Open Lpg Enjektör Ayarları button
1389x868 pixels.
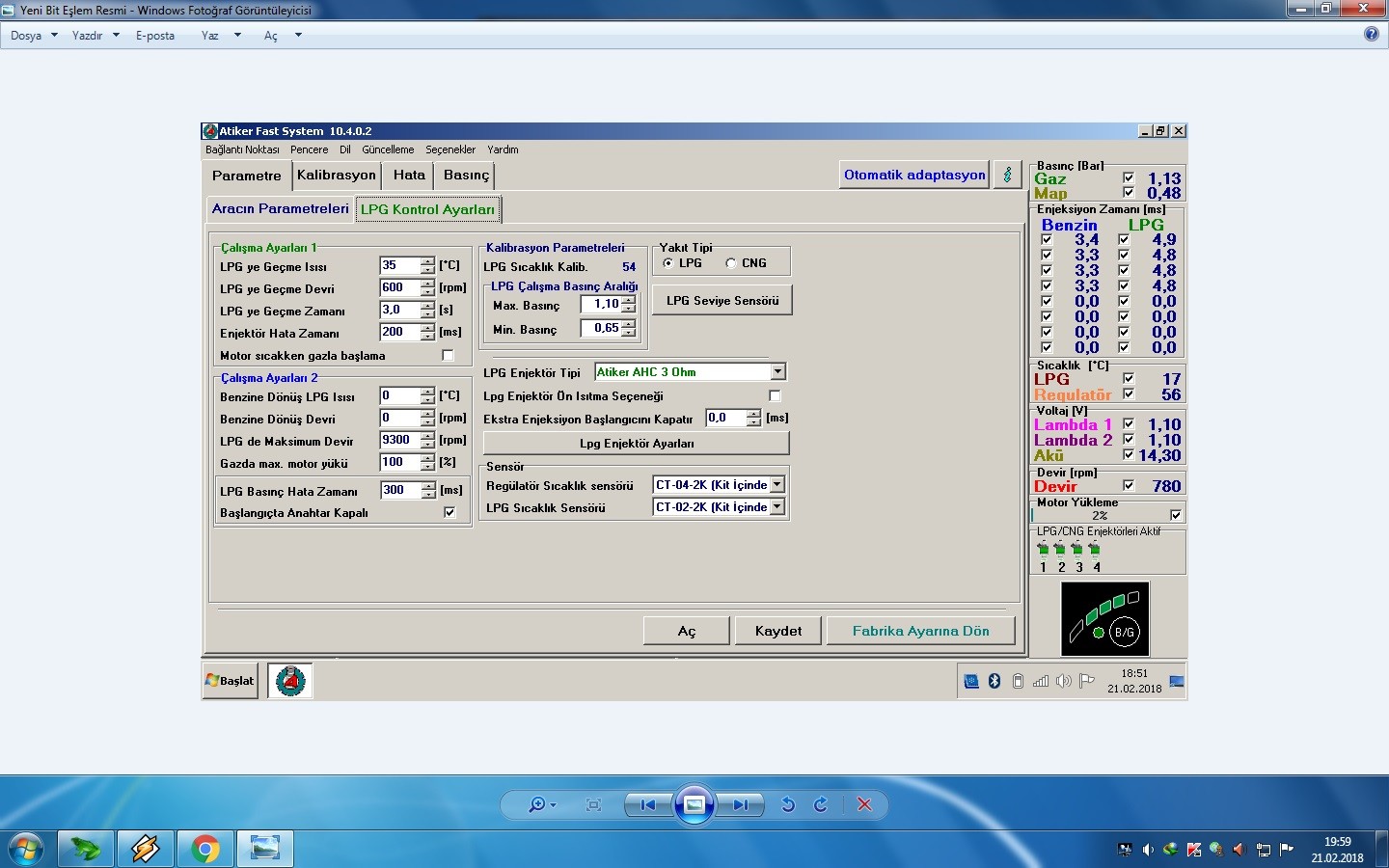pos(637,443)
